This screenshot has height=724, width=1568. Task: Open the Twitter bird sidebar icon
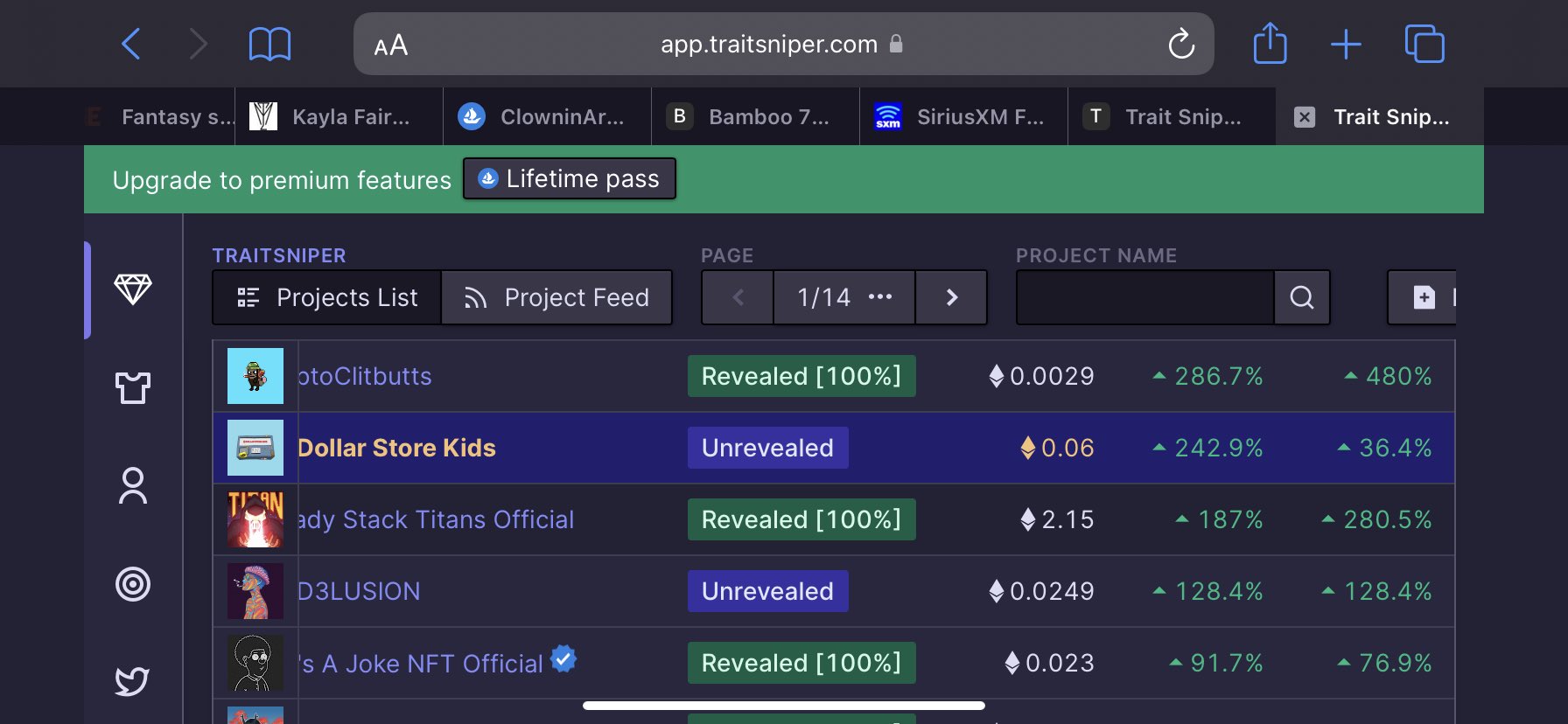[x=133, y=680]
